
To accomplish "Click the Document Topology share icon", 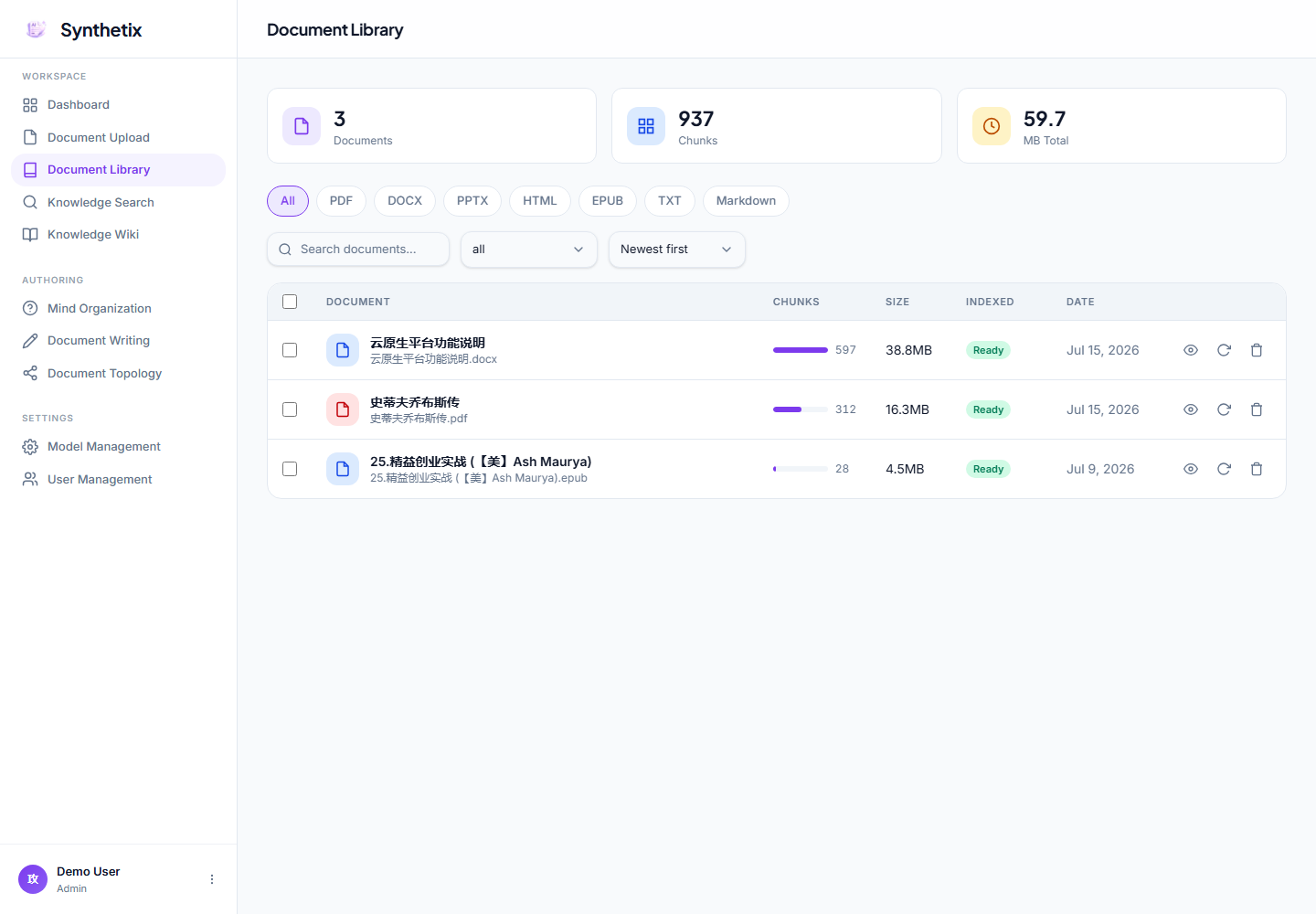I will click(30, 373).
